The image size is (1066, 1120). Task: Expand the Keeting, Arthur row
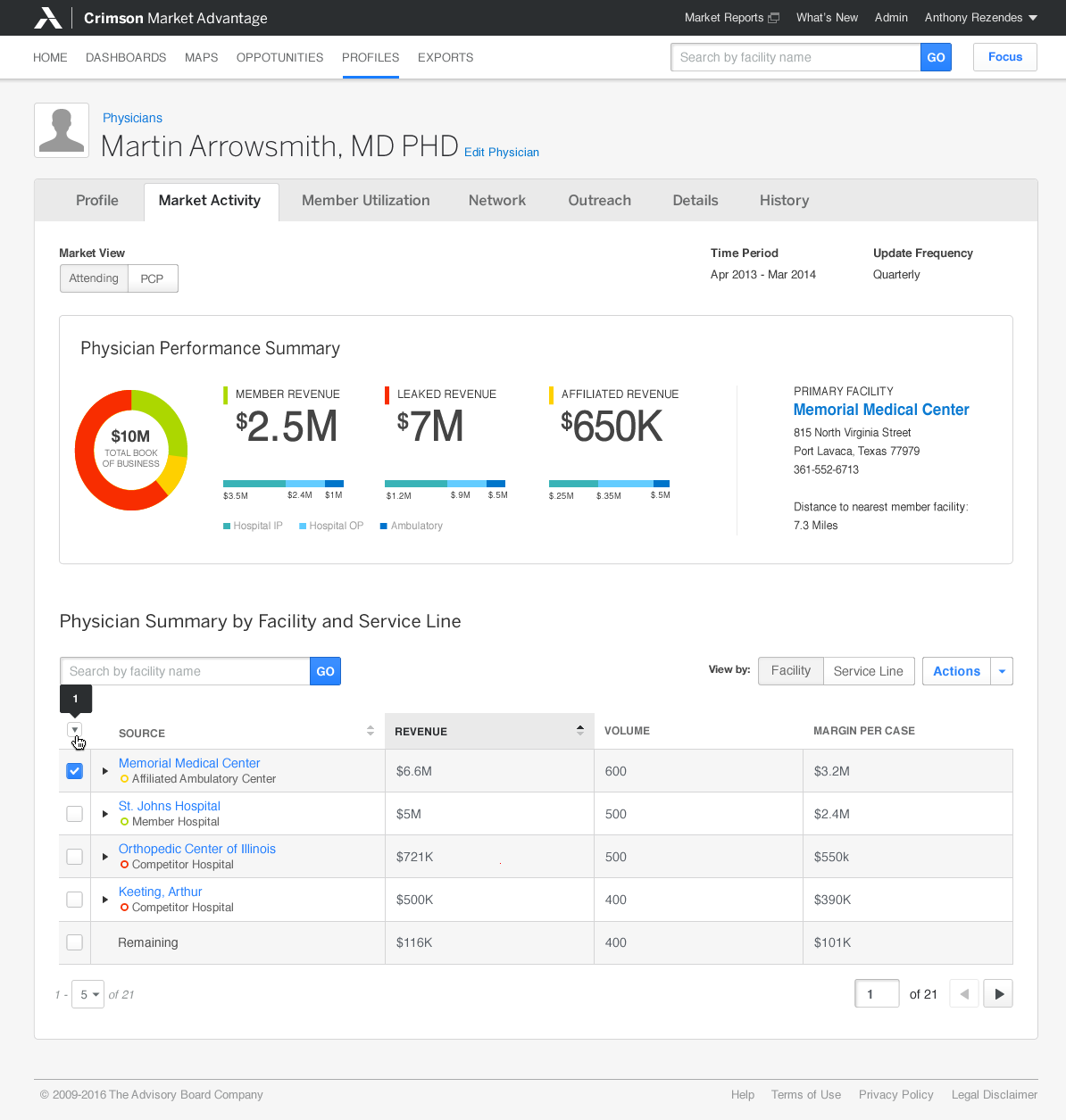point(104,900)
